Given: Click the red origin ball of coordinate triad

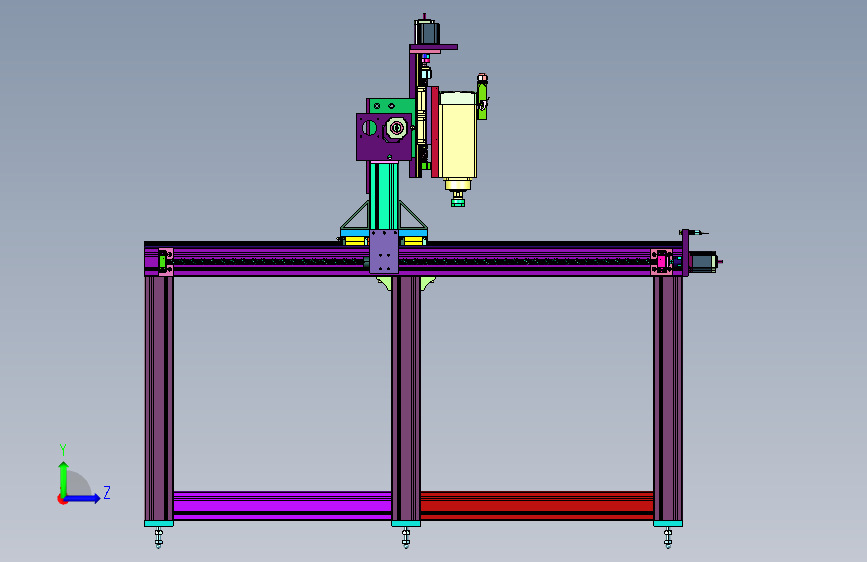Looking at the screenshot, I should click(61, 499).
